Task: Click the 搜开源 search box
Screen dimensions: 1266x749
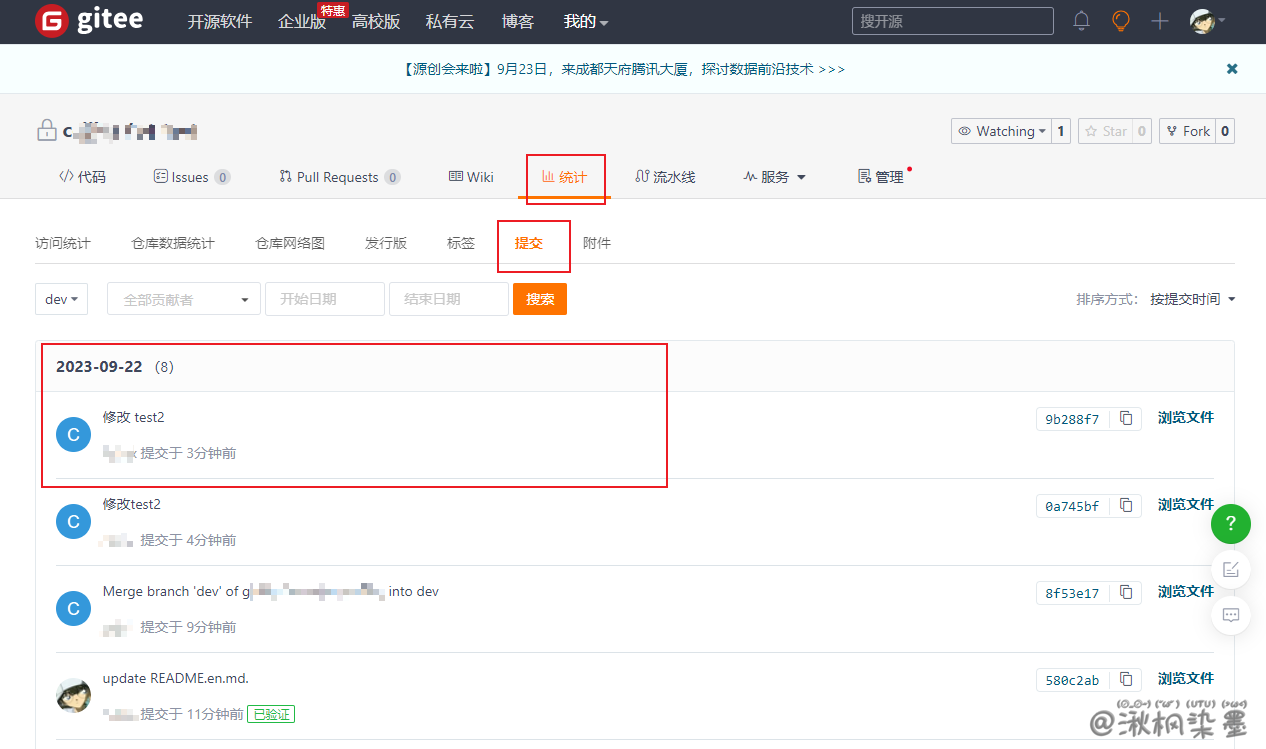Action: point(952,21)
